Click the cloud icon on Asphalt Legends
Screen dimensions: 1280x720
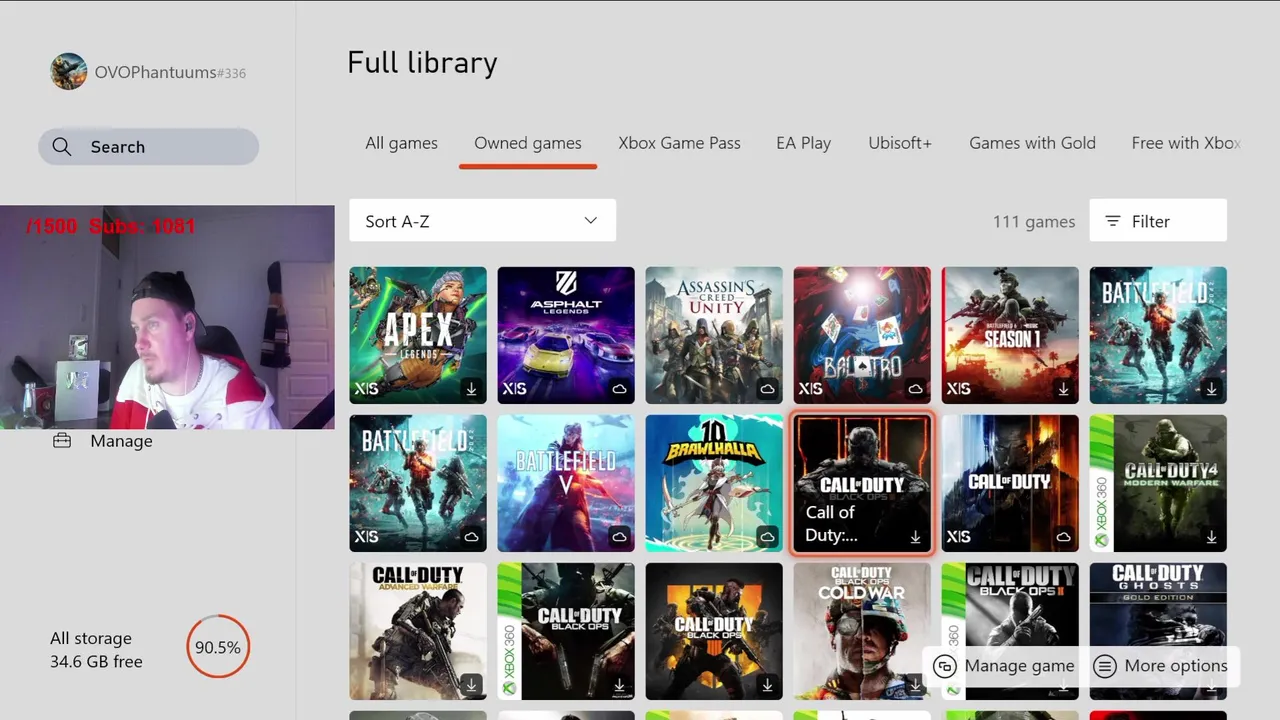coord(619,388)
